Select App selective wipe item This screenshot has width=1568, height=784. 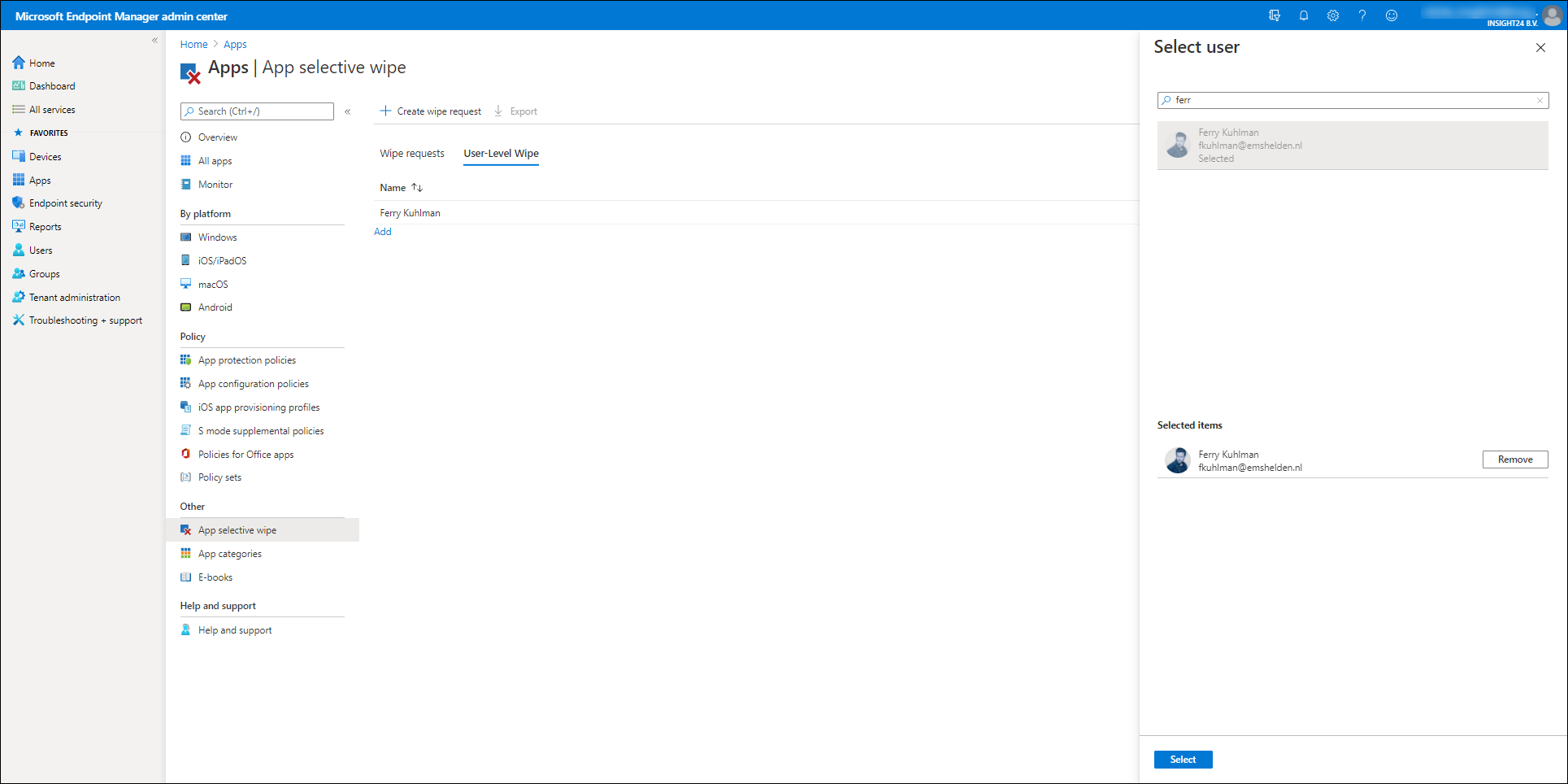263,530
